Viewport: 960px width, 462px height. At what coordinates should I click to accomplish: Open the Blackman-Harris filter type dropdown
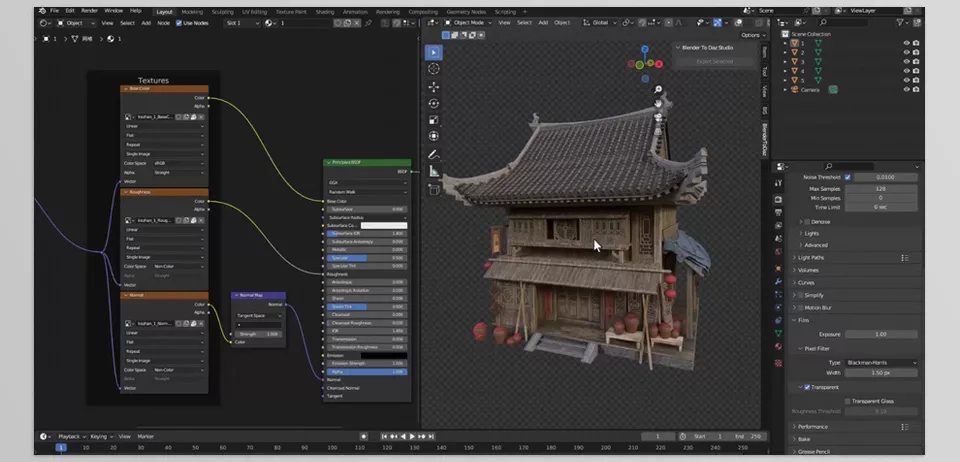(881, 363)
